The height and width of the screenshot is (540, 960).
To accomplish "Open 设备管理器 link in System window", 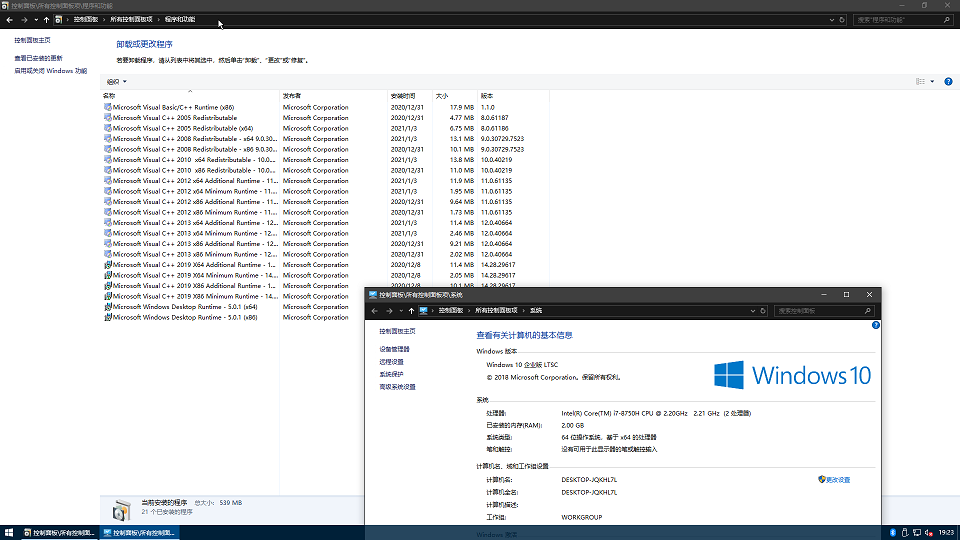I will pyautogui.click(x=394, y=349).
